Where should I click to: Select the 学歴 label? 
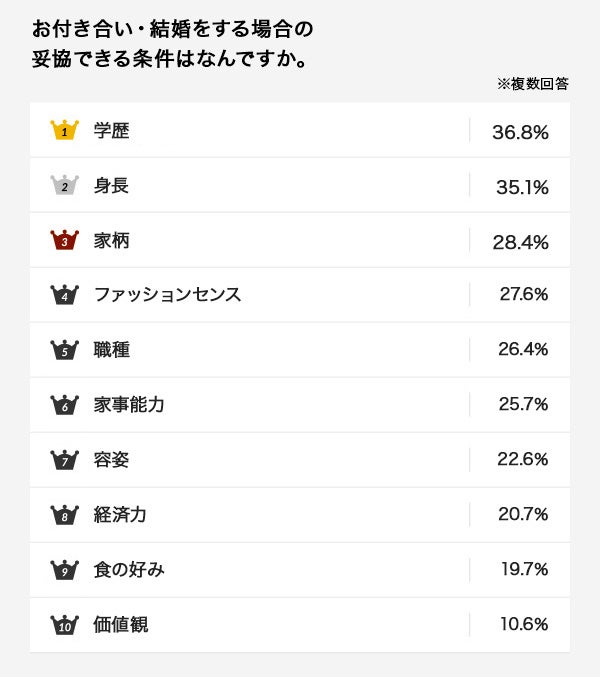tap(111, 130)
